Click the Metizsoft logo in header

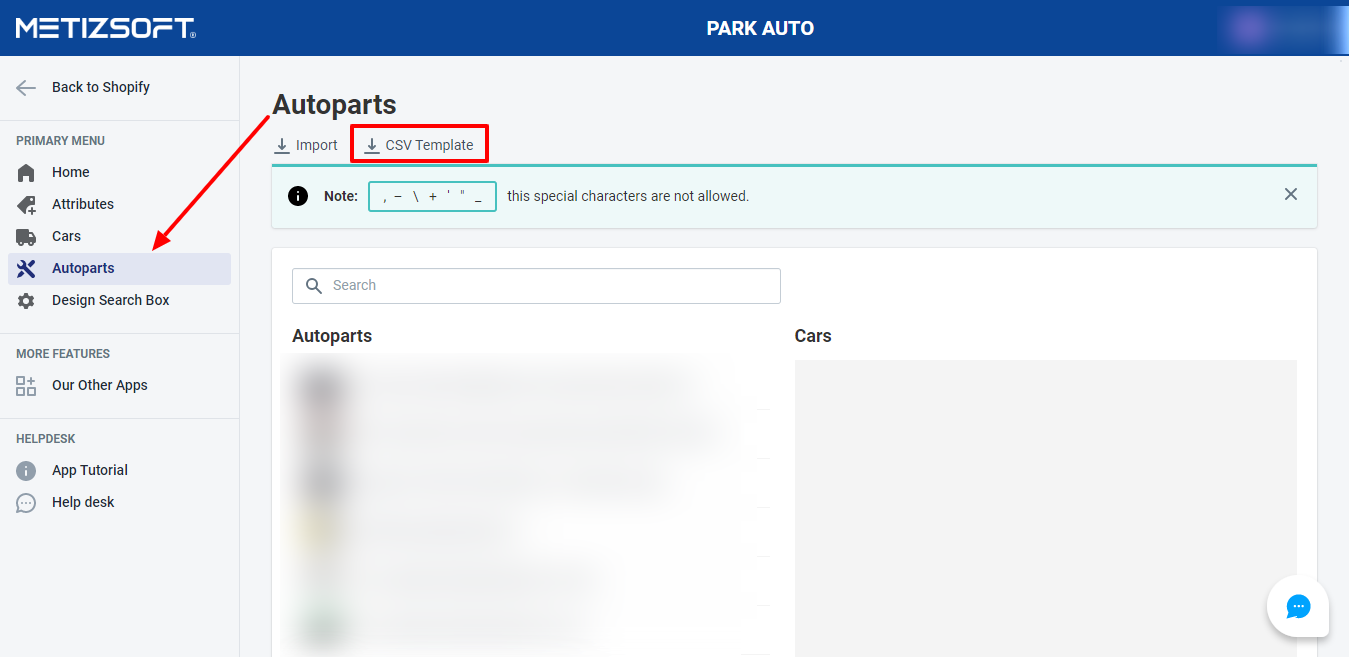tap(105, 28)
